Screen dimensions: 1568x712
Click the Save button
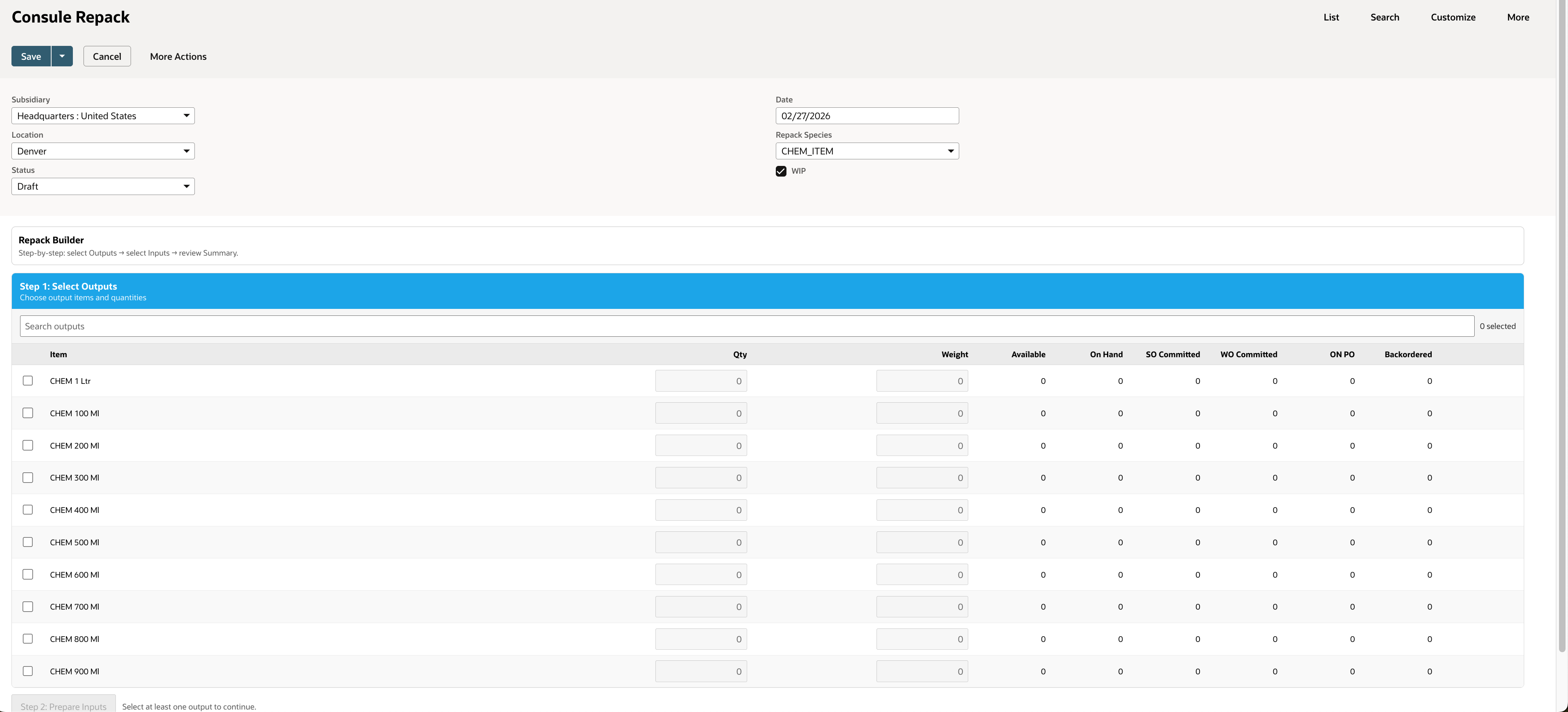click(31, 56)
